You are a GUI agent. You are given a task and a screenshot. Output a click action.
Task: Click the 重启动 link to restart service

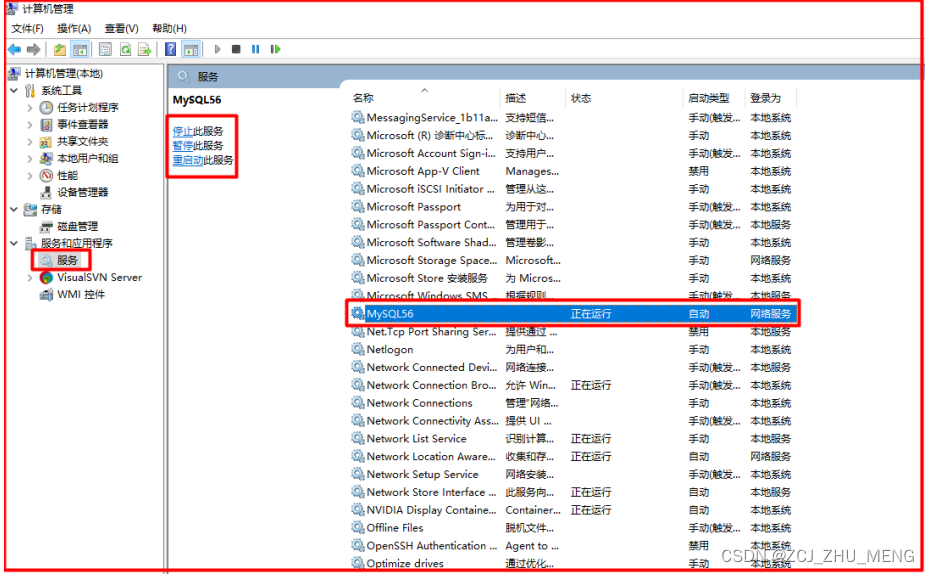click(188, 161)
